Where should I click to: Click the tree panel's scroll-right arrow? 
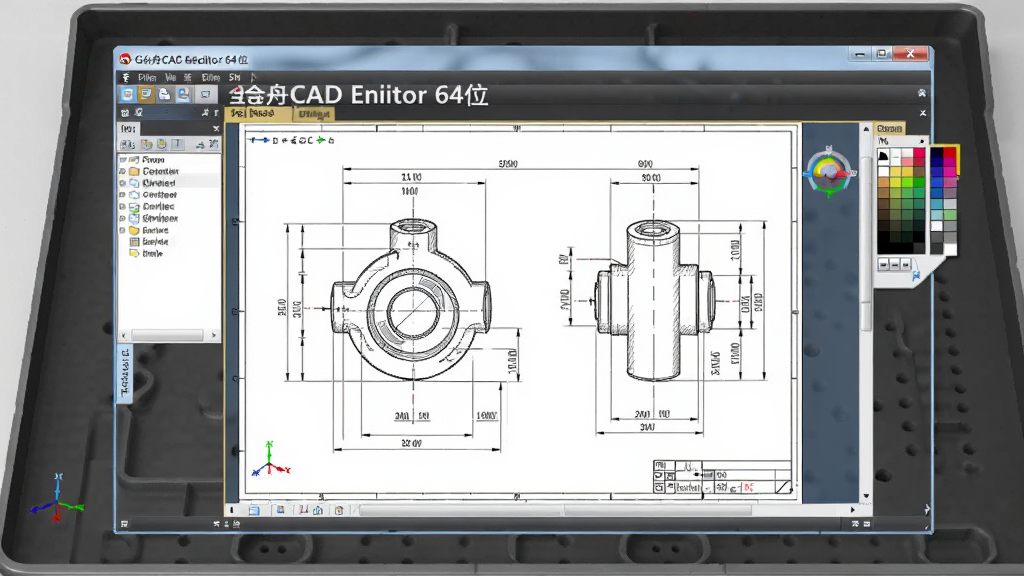(x=214, y=335)
